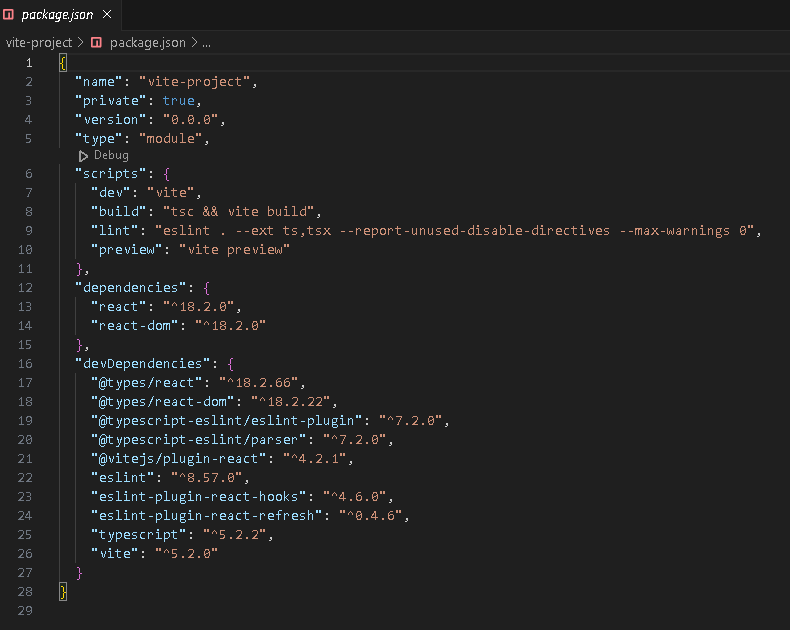Click the "vite-project" value string
This screenshot has height=630, width=790.
tap(194, 82)
